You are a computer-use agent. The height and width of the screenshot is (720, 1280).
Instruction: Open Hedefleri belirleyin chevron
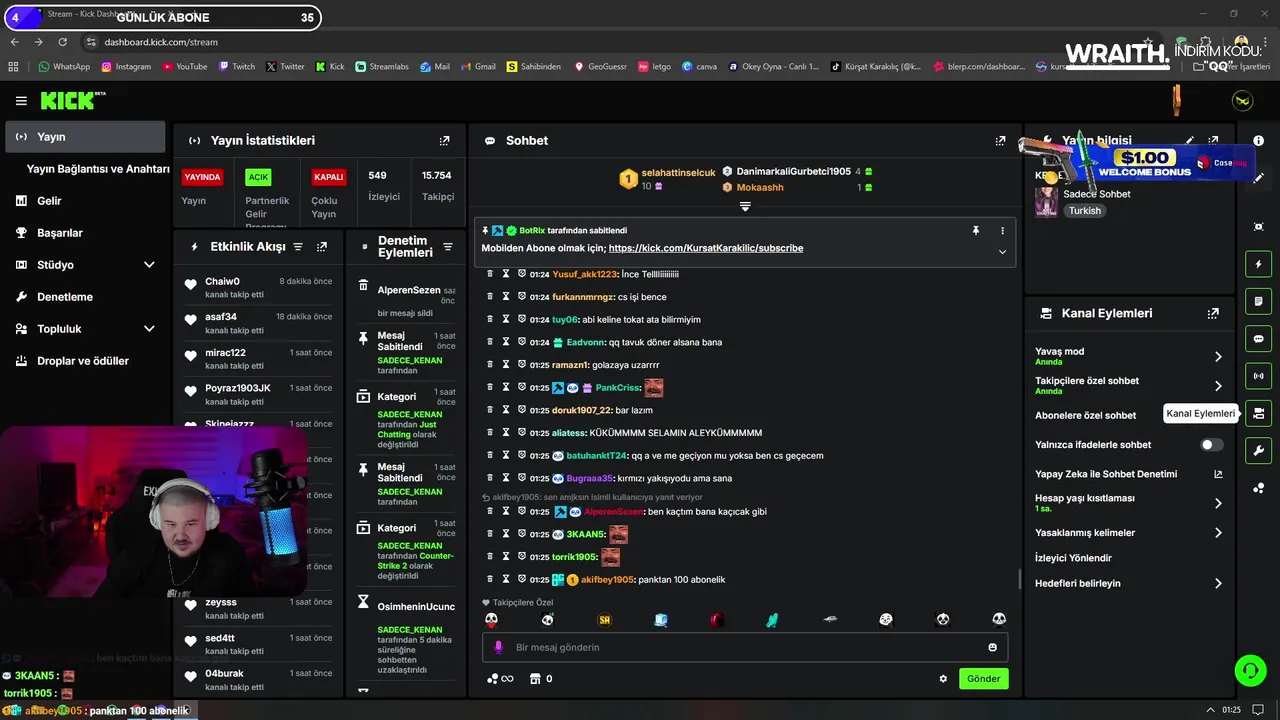click(x=1218, y=583)
